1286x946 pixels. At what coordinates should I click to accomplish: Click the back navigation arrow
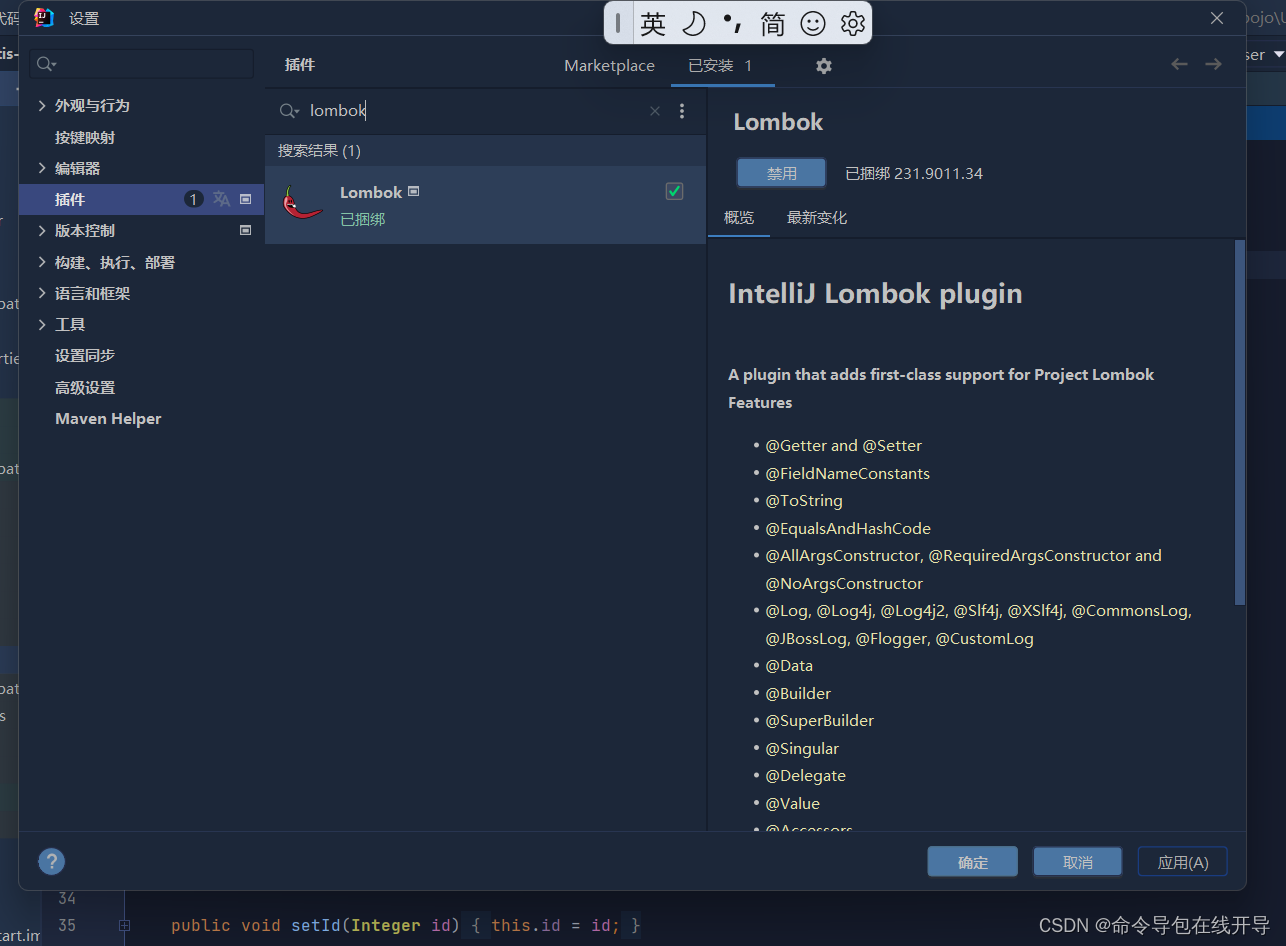point(1179,64)
